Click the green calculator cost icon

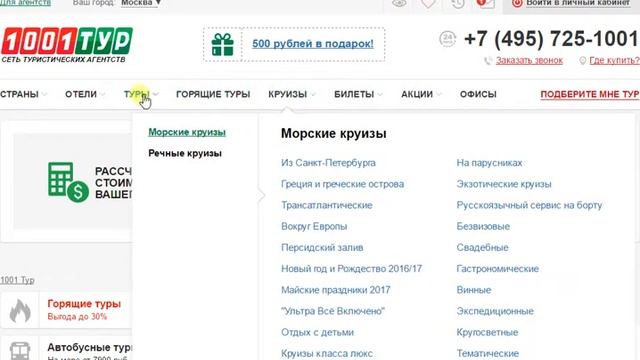68,182
